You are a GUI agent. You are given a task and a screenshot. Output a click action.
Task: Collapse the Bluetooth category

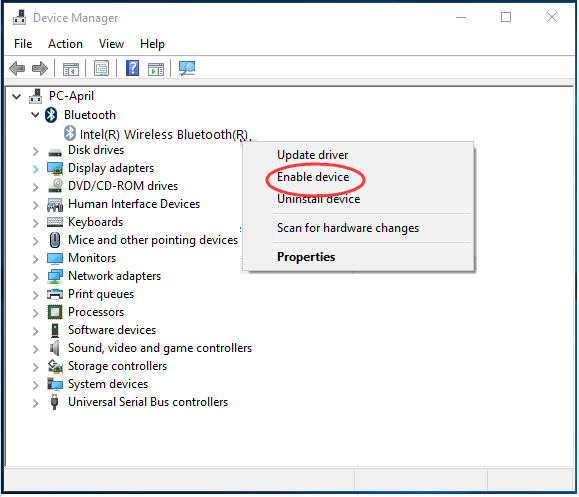click(35, 115)
